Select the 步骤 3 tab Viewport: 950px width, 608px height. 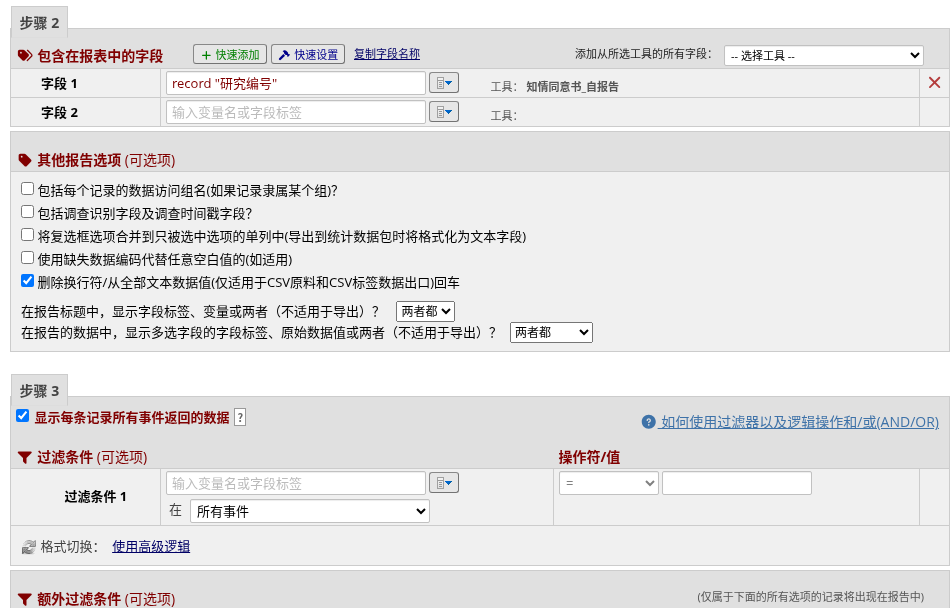(39, 391)
